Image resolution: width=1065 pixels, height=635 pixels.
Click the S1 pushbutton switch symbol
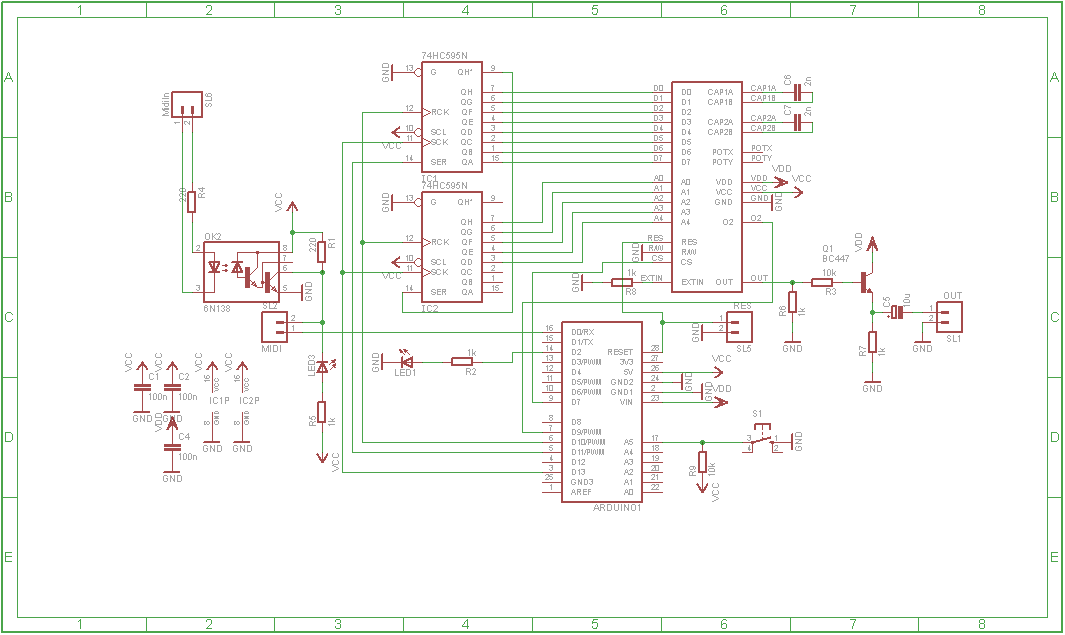[765, 440]
